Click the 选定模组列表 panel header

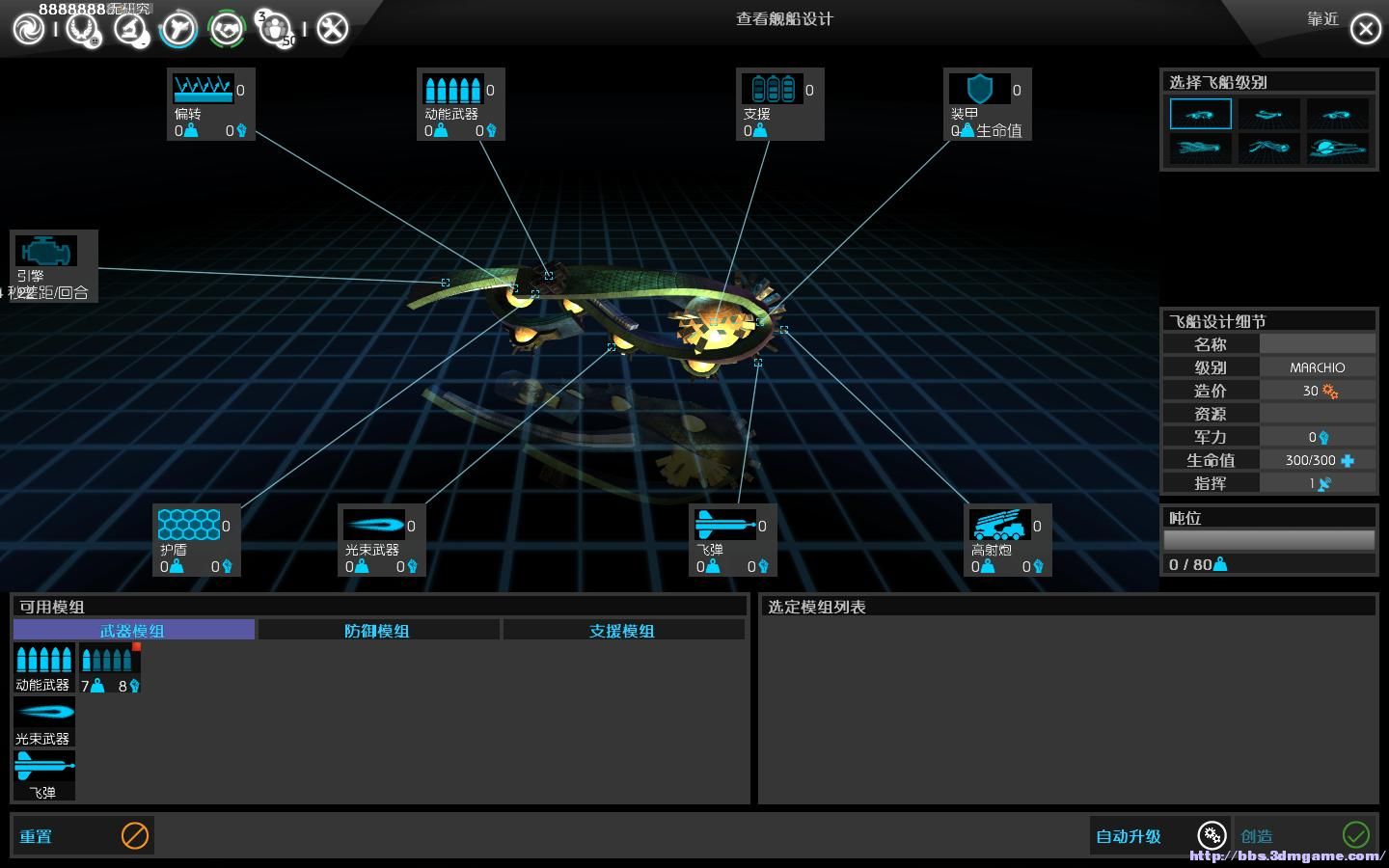coord(1068,607)
